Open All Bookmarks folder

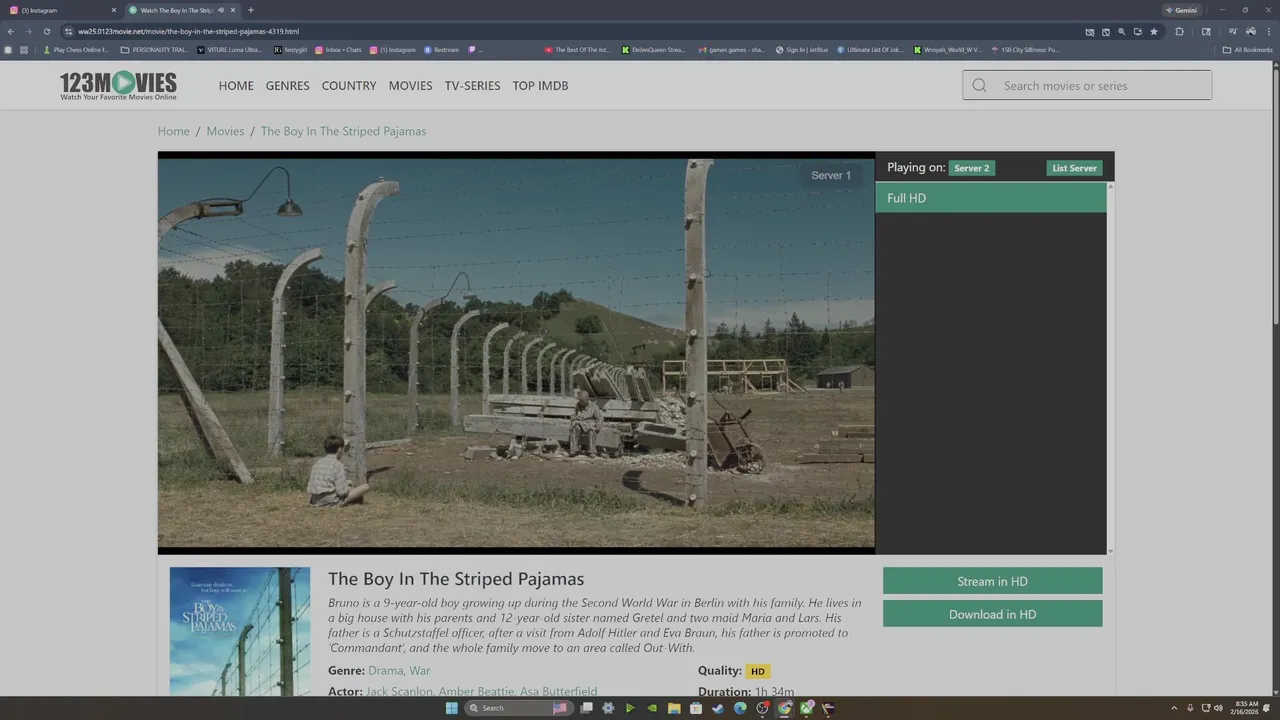(x=1247, y=49)
